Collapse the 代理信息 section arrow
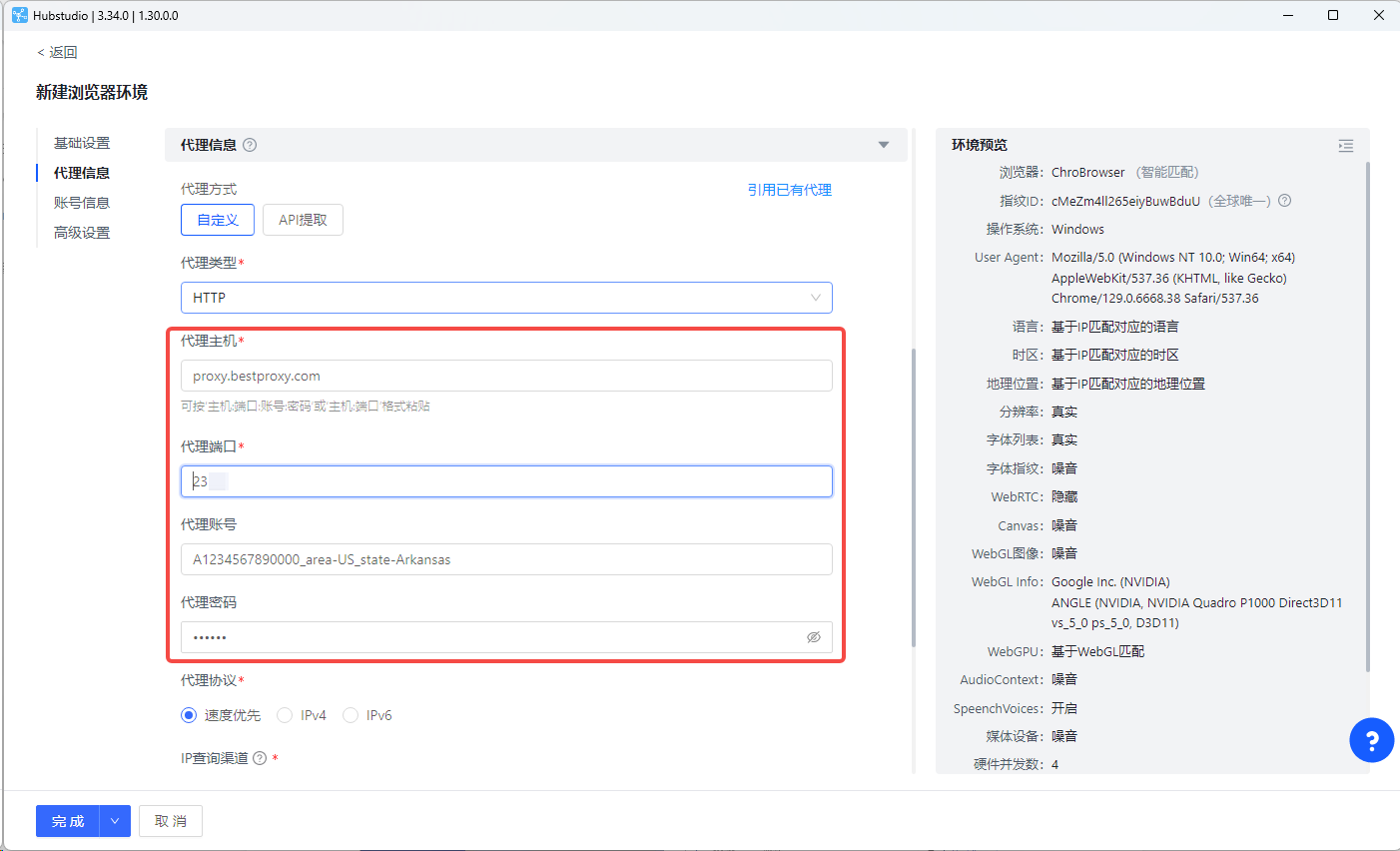The image size is (1400, 851). (884, 145)
